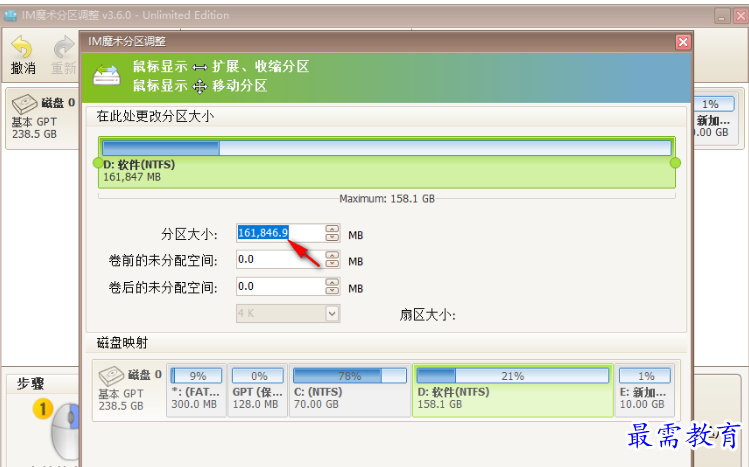Image resolution: width=749 pixels, height=467 pixels.
Task: Increase the 分区大小 value with the up arrow
Action: click(332, 229)
